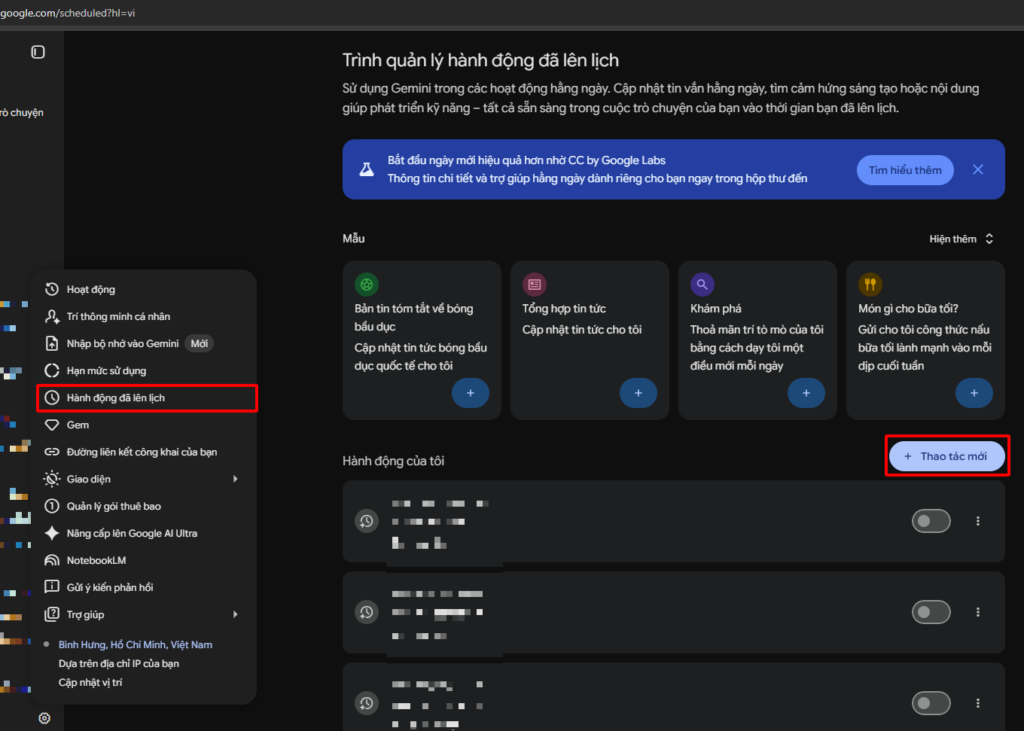Click Trình quản lý hành động đã lên lịch title

coord(481,60)
